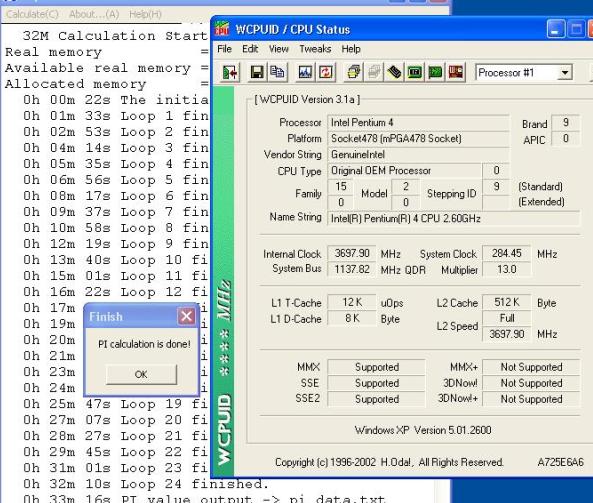
Task: Open the real-time clock graph icon
Action: click(x=305, y=72)
